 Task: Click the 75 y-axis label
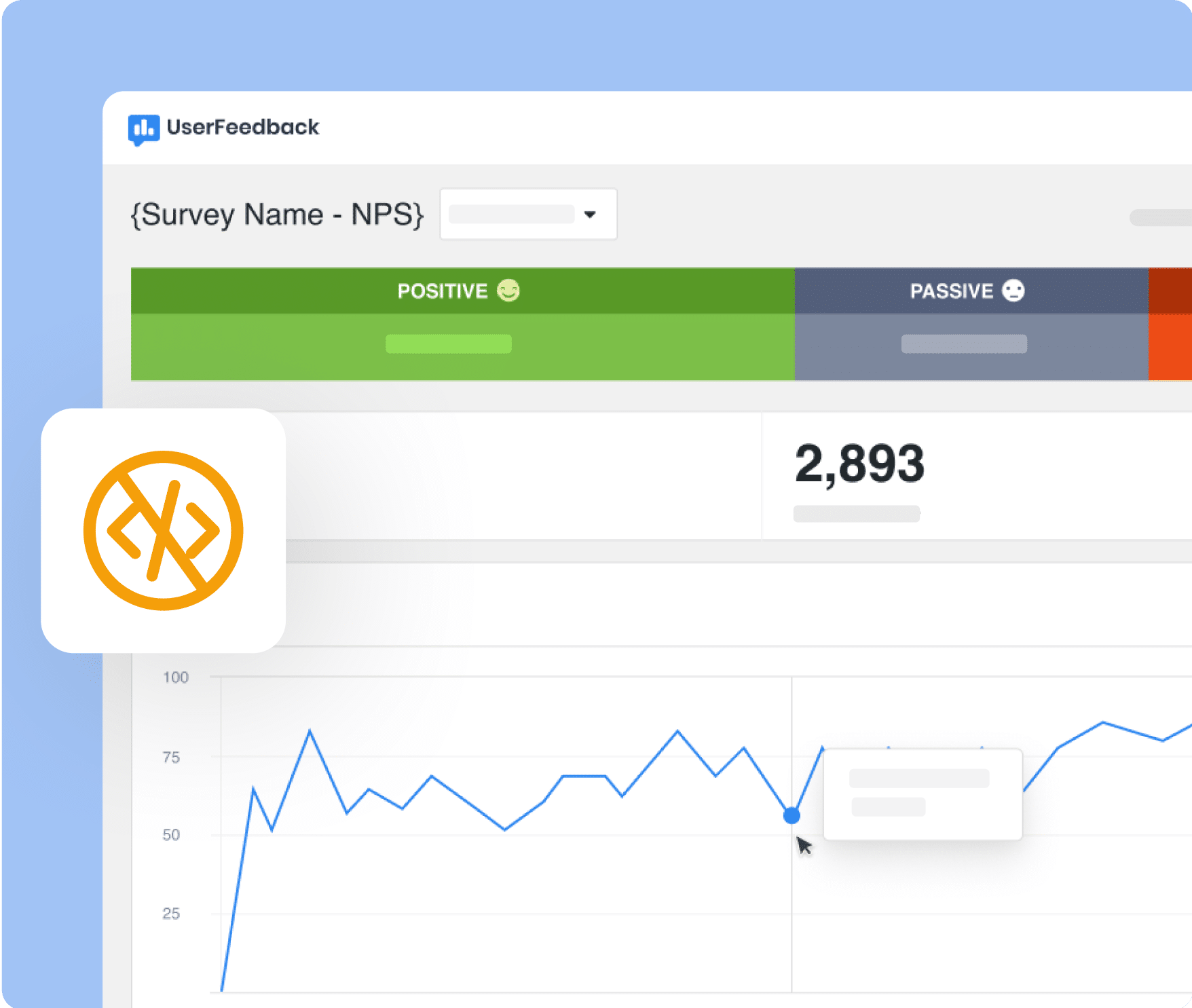point(171,758)
